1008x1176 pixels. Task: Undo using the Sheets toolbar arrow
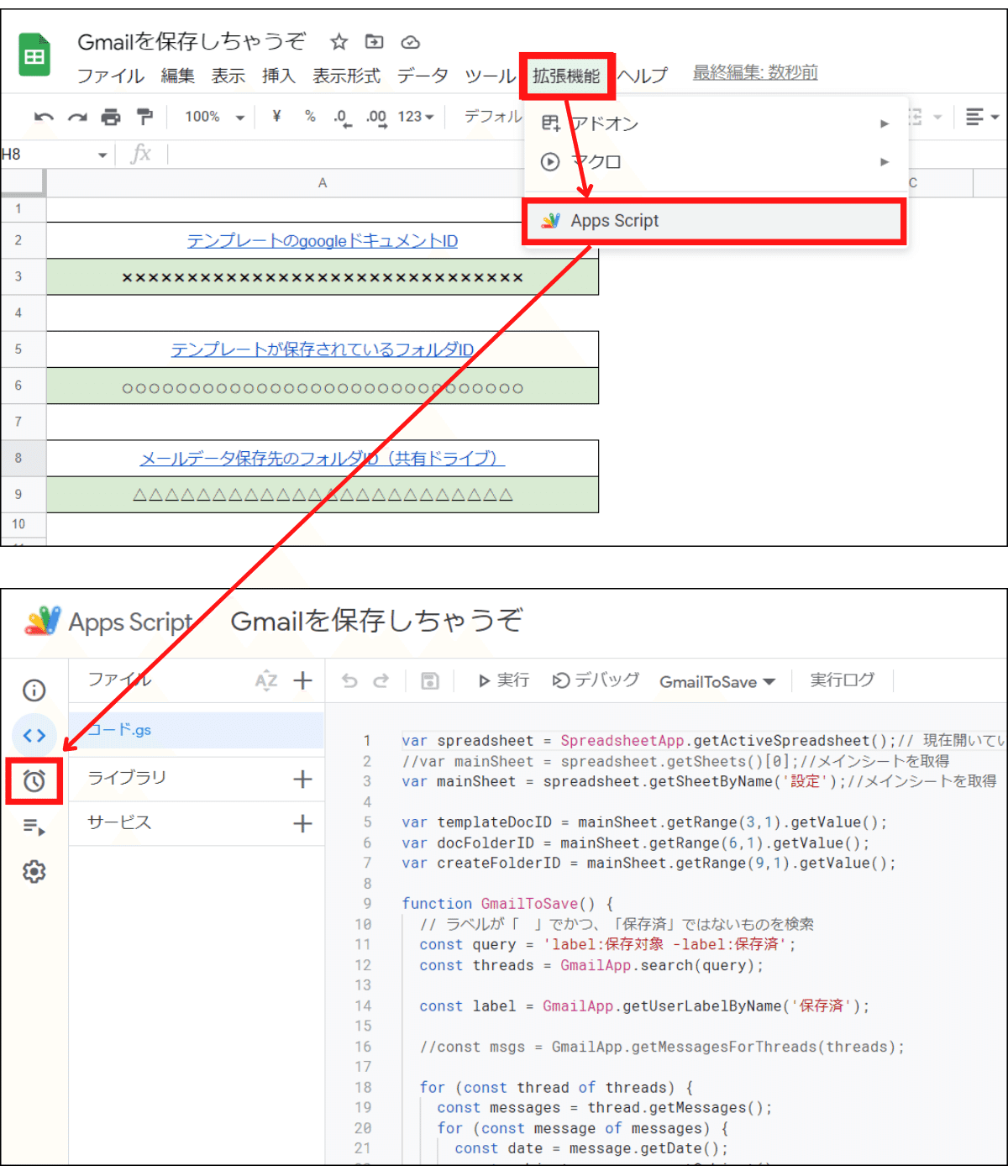(44, 117)
